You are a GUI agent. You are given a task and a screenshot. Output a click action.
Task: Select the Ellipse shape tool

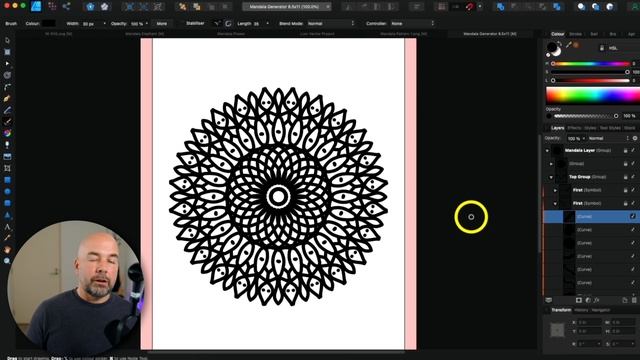[x=7, y=191]
